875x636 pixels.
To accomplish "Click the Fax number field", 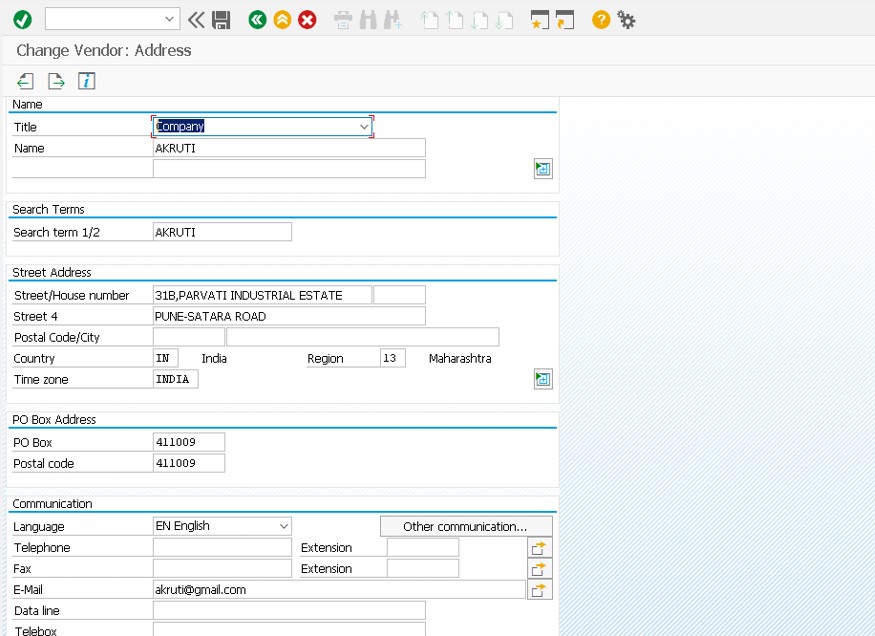I will pyautogui.click(x=222, y=568).
